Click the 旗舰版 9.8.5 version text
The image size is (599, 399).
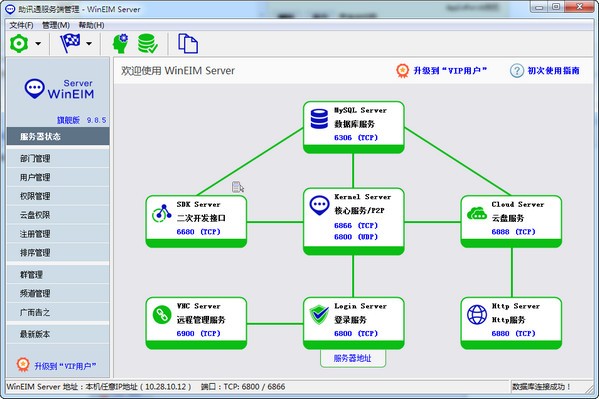point(81,120)
